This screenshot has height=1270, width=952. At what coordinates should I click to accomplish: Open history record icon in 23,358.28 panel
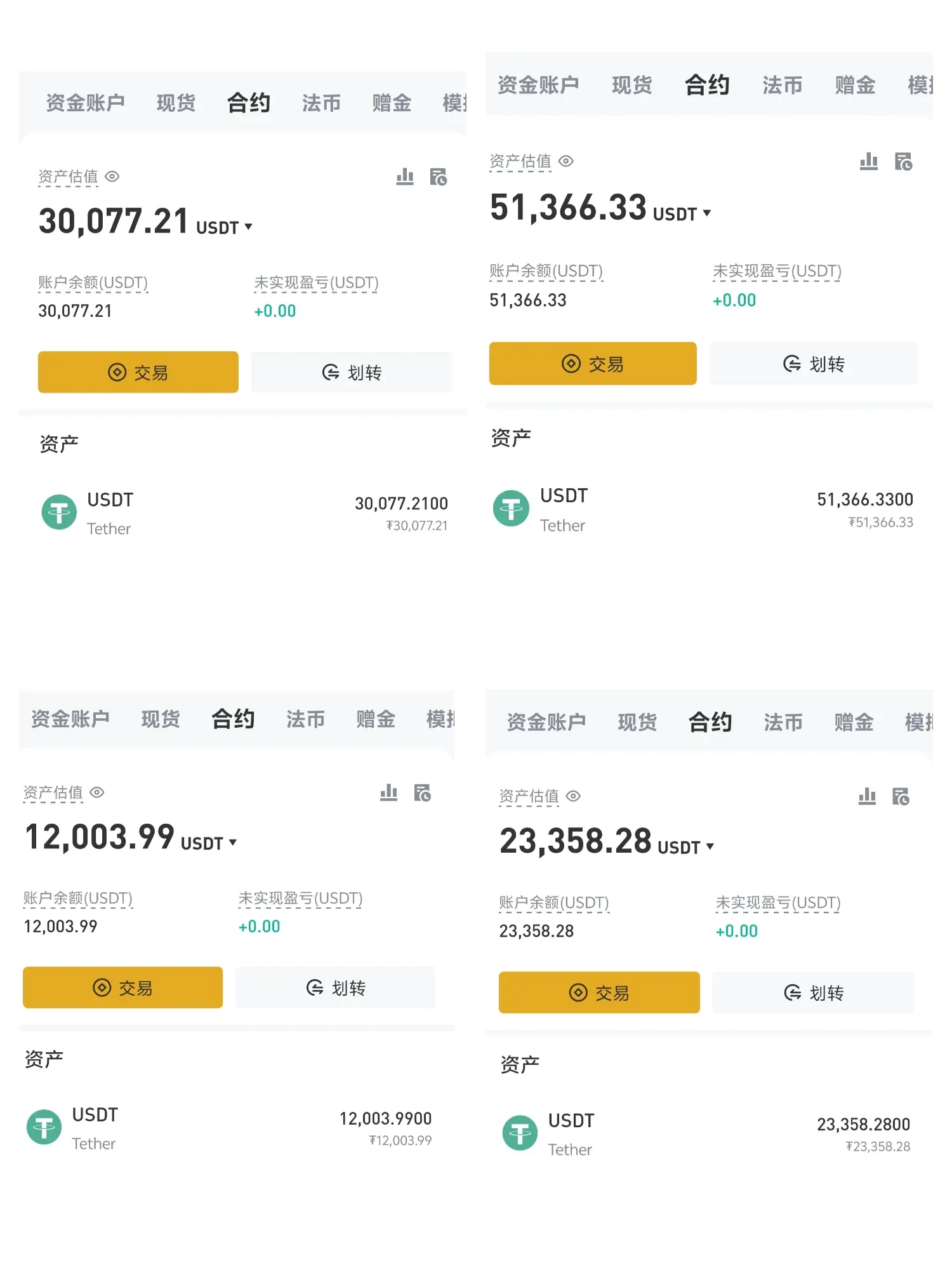pyautogui.click(x=901, y=796)
